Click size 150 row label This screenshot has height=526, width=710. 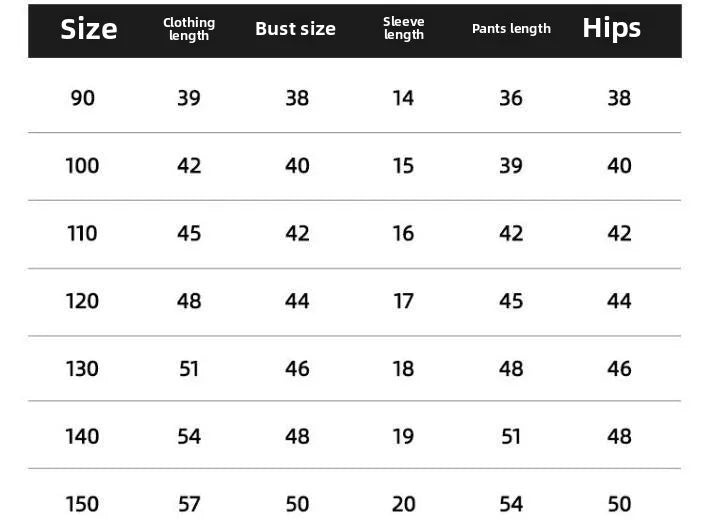pyautogui.click(x=82, y=504)
